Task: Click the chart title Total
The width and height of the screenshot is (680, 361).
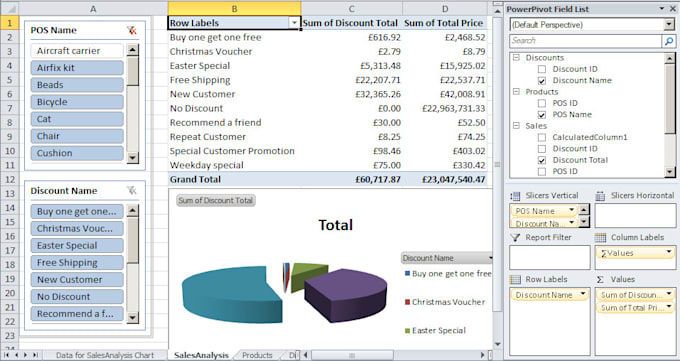Action: 336,225
